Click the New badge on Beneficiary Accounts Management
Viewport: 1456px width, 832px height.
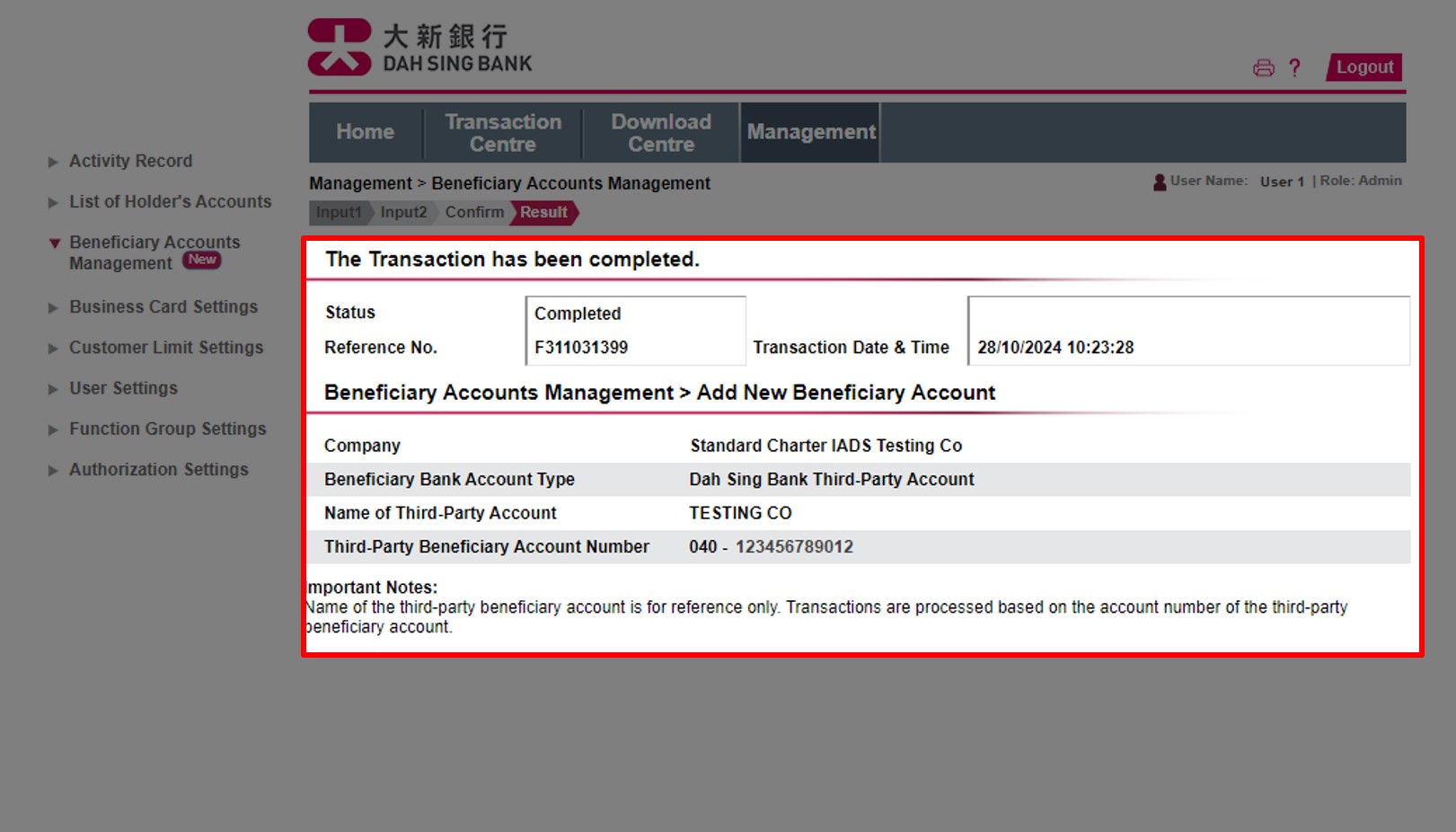pyautogui.click(x=202, y=260)
